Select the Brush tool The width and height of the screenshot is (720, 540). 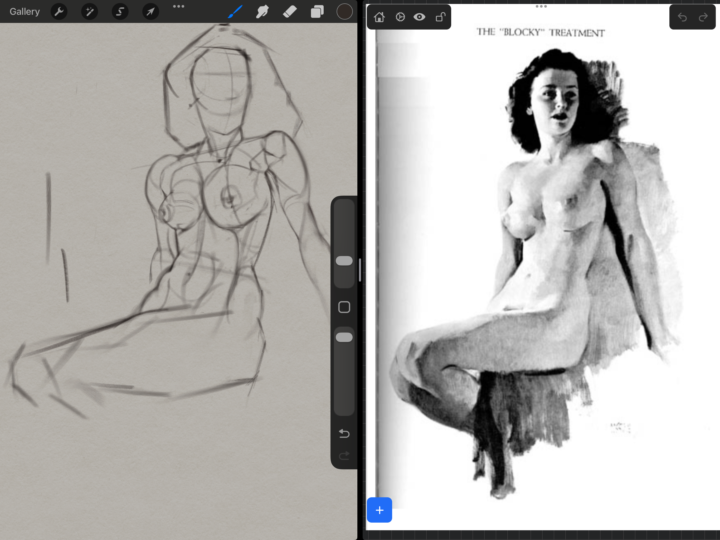coord(235,11)
